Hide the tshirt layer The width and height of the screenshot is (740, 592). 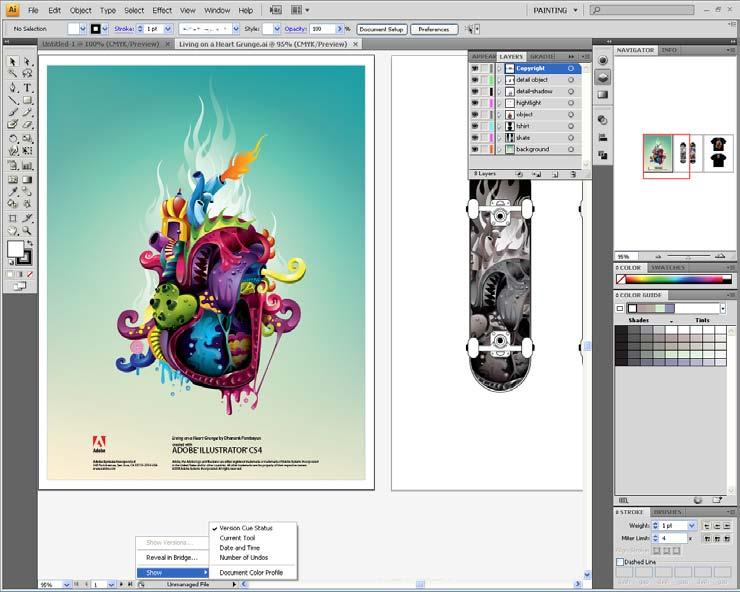click(x=475, y=126)
